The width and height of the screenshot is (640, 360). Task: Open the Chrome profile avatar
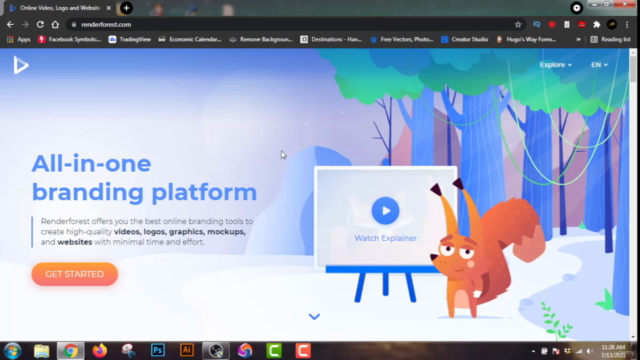tap(611, 24)
